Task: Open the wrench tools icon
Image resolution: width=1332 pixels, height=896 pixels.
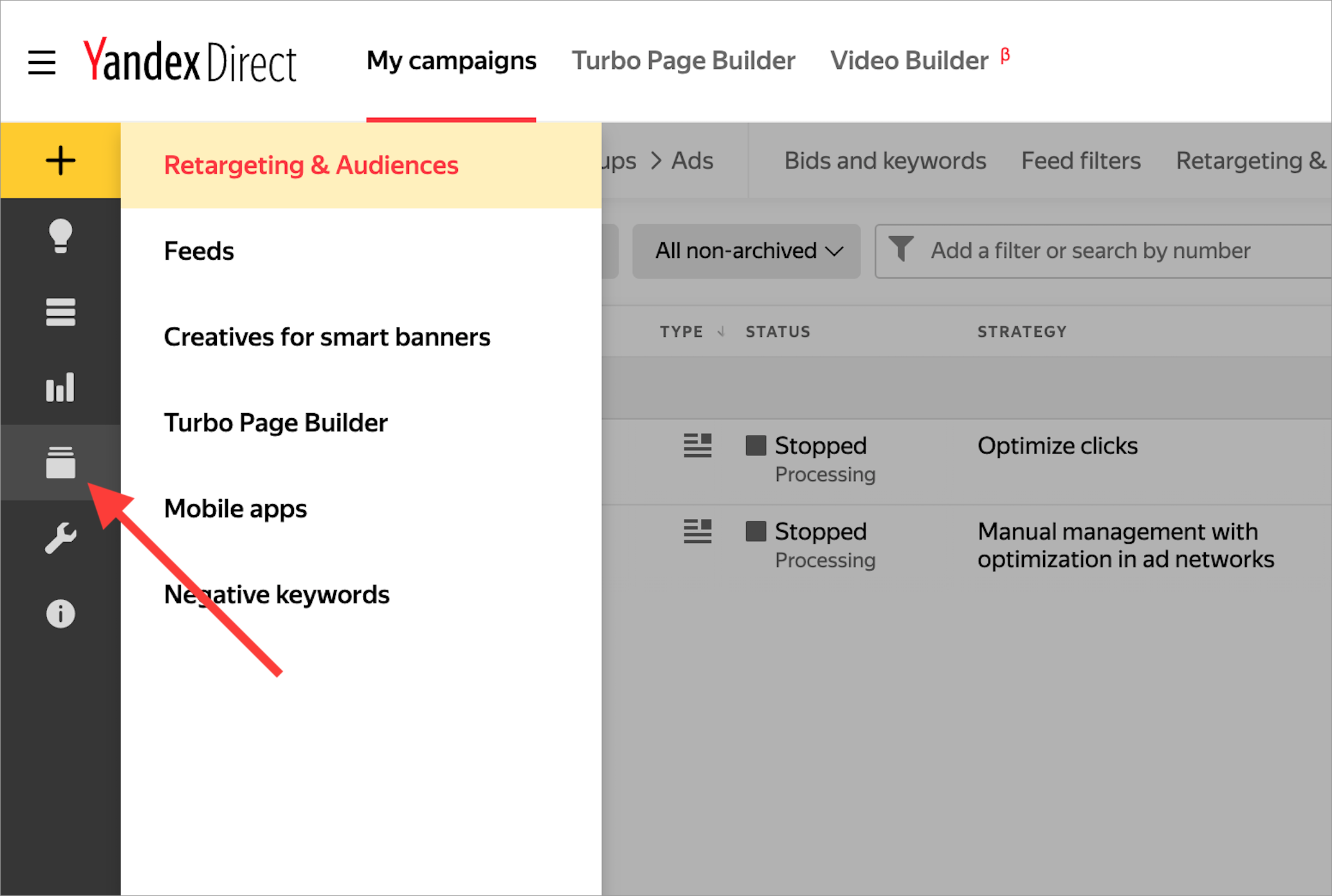Action: (x=60, y=538)
